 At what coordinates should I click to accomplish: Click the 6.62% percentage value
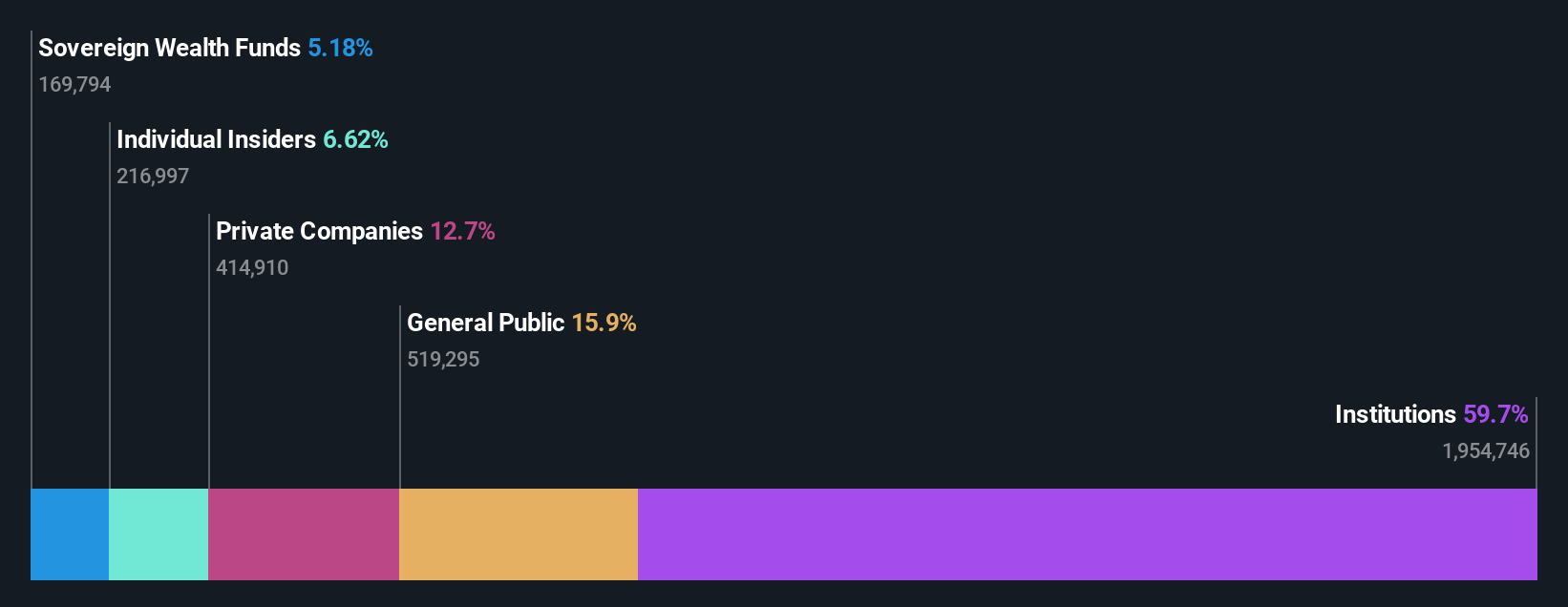pyautogui.click(x=355, y=139)
